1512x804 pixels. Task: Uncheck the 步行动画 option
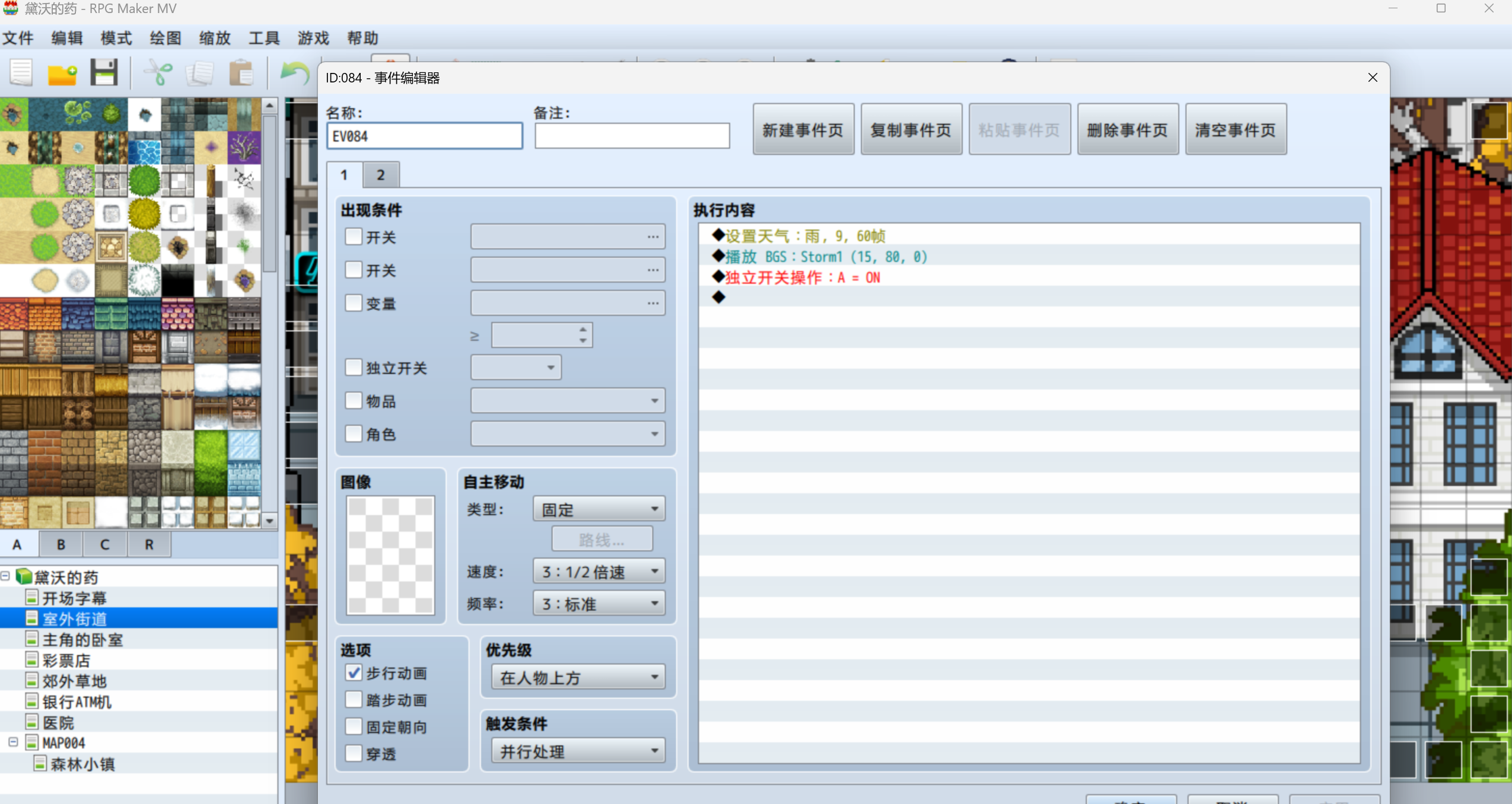(354, 672)
